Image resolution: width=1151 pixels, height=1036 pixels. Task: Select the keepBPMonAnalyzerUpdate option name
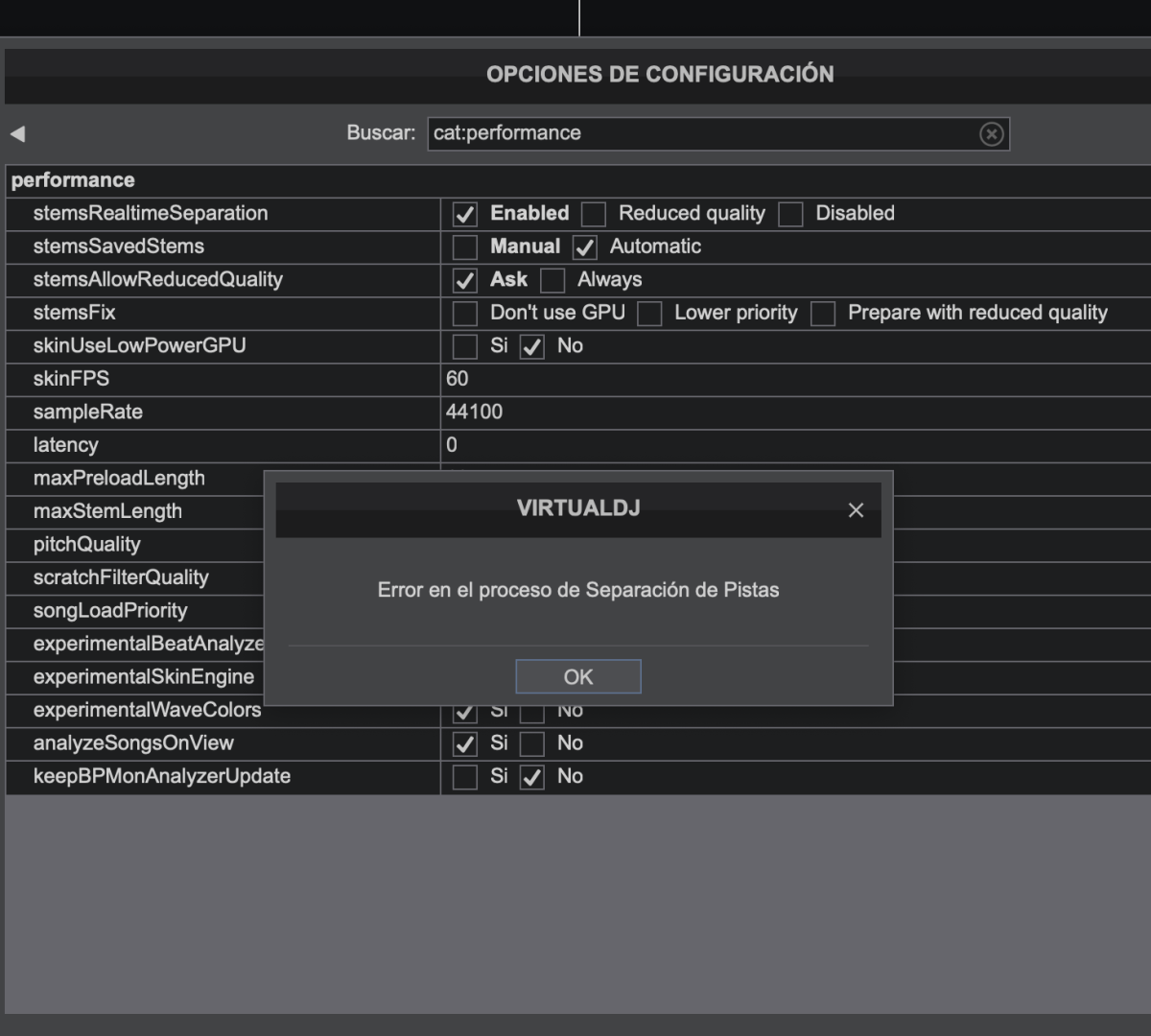coord(162,776)
